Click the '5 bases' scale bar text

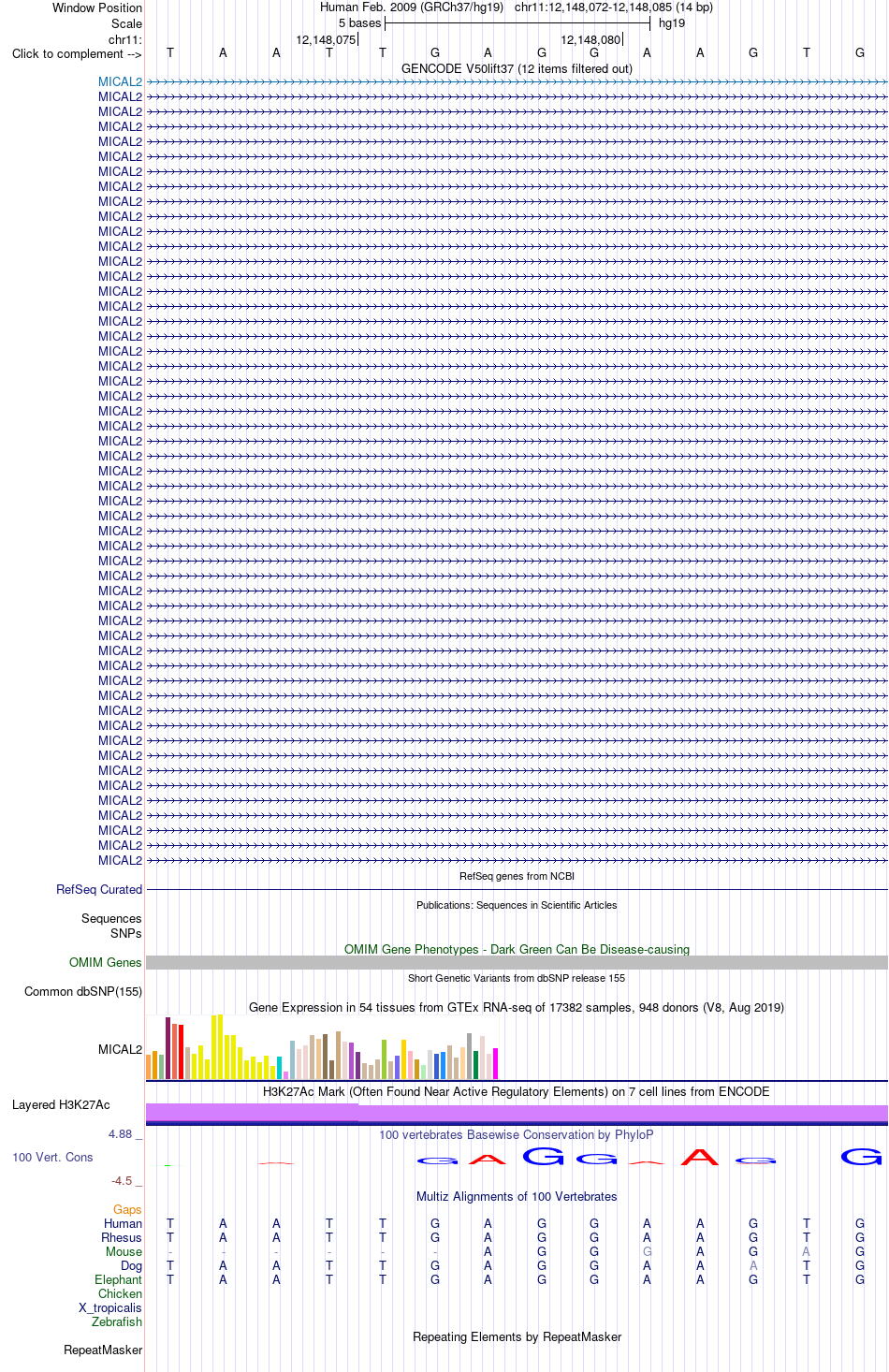[360, 22]
